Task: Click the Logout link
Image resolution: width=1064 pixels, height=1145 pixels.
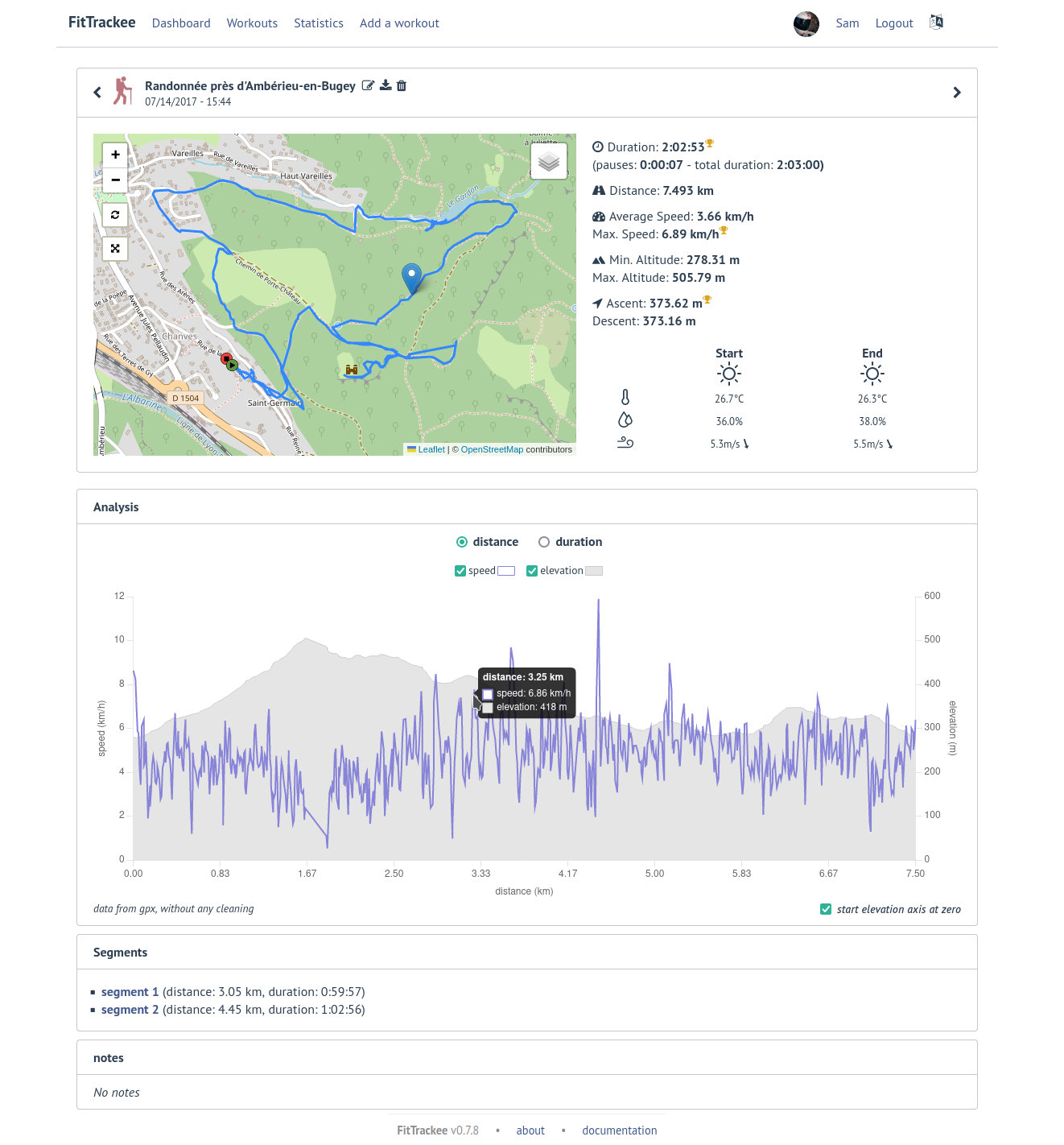Action: 894,23
